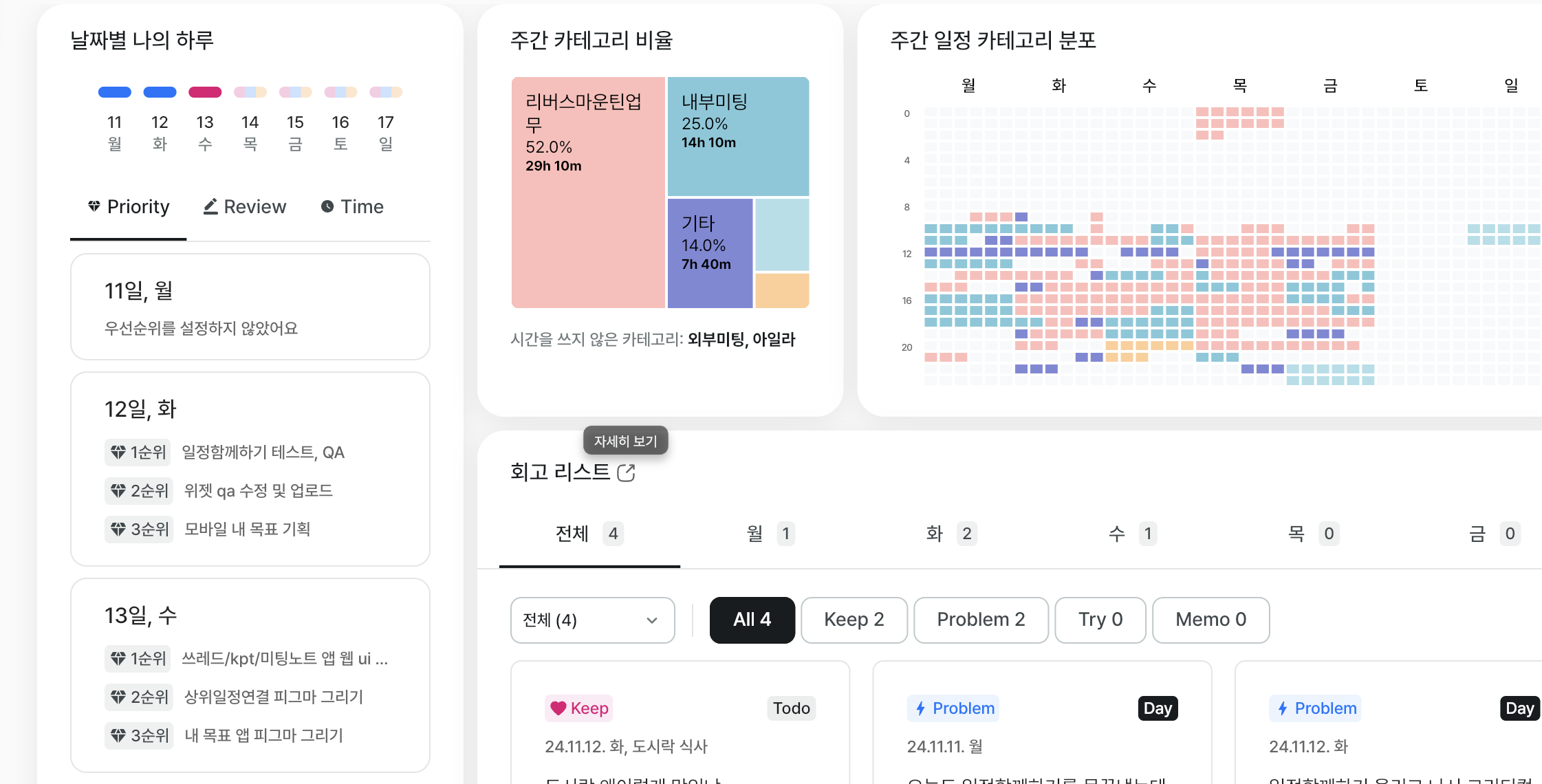Screen dimensions: 1542x784
Task: Select the Try 0 filter chip
Action: (x=1100, y=620)
